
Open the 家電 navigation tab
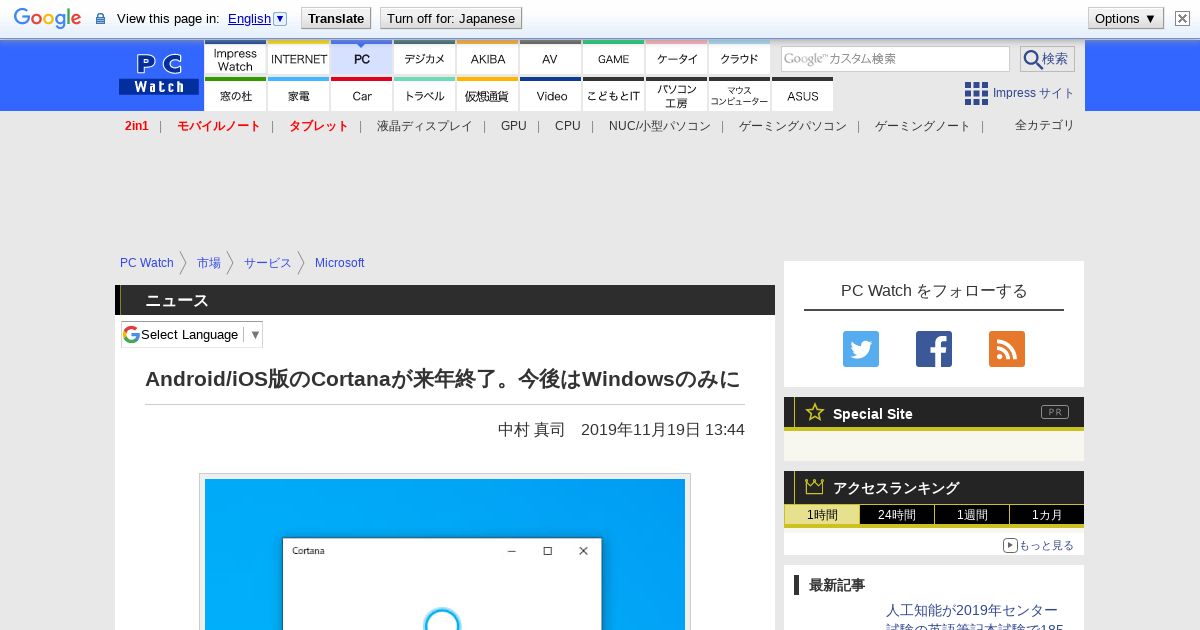click(298, 95)
